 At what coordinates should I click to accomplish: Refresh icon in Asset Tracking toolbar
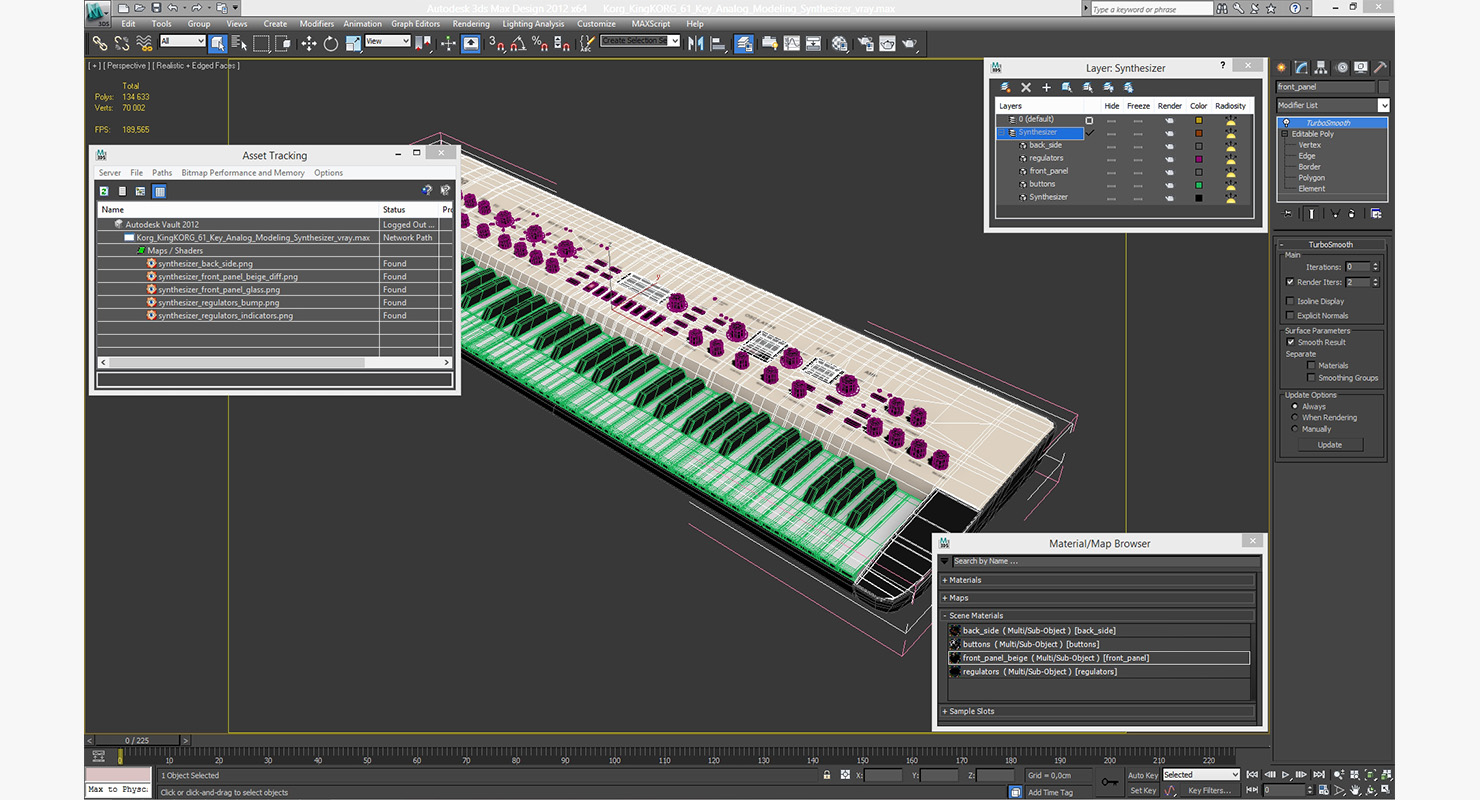tap(103, 190)
